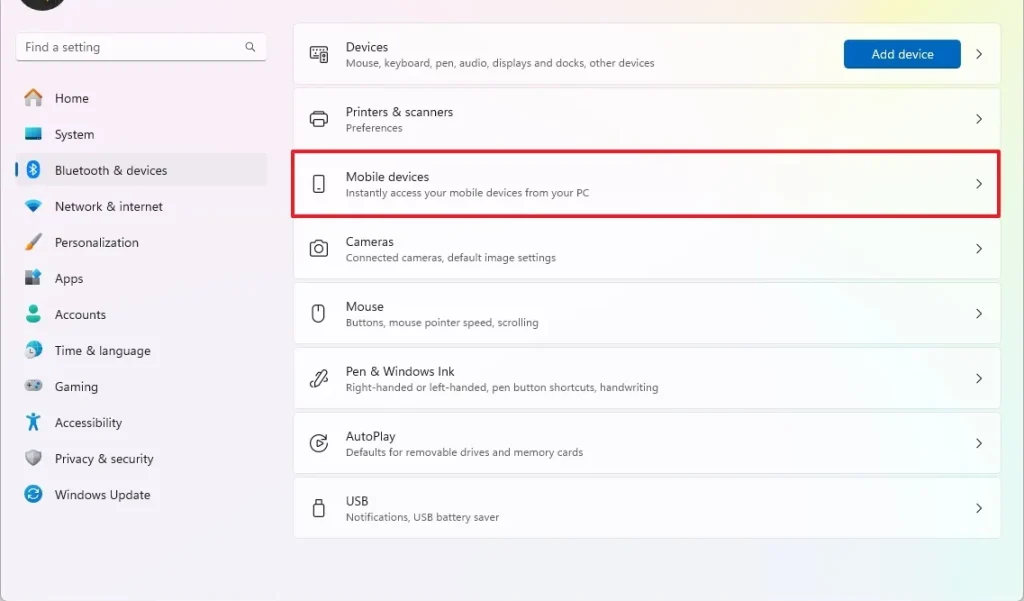This screenshot has width=1024, height=601.
Task: Click the Apps icon in sidebar
Action: 33,278
